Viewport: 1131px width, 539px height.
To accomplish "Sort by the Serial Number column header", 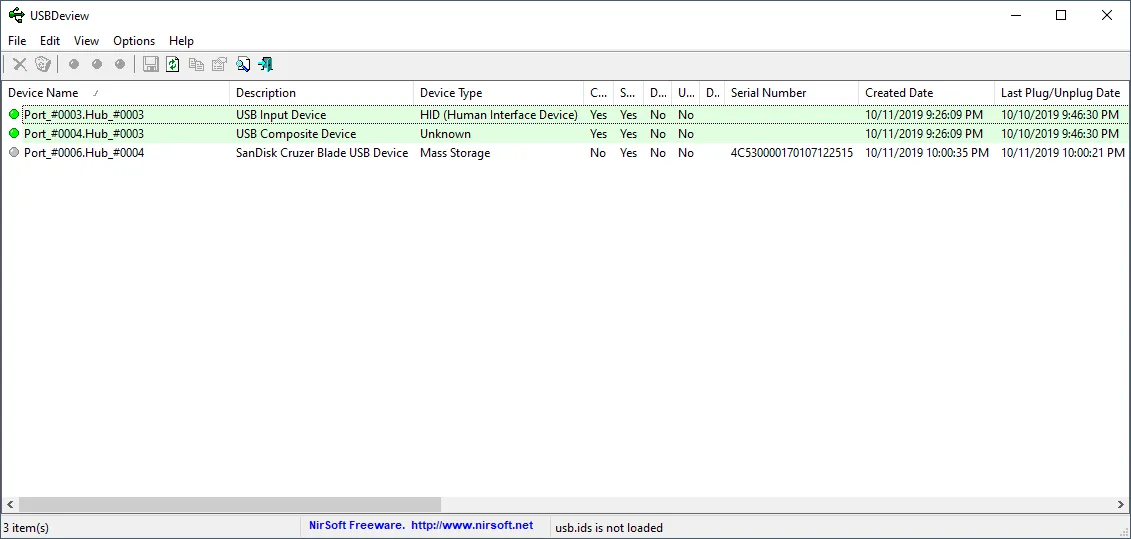I will point(791,92).
